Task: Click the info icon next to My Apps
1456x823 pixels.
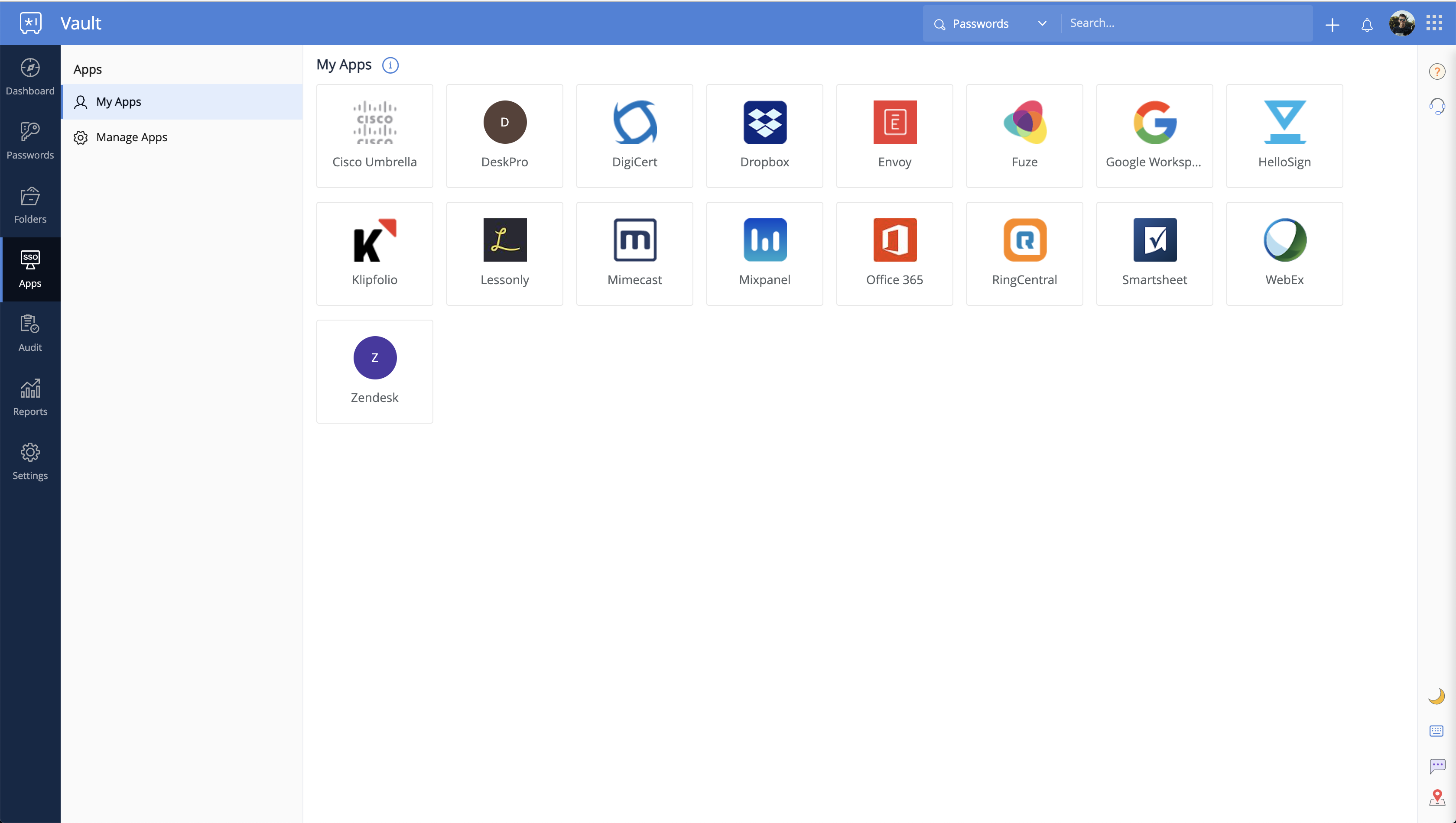Action: [x=390, y=65]
